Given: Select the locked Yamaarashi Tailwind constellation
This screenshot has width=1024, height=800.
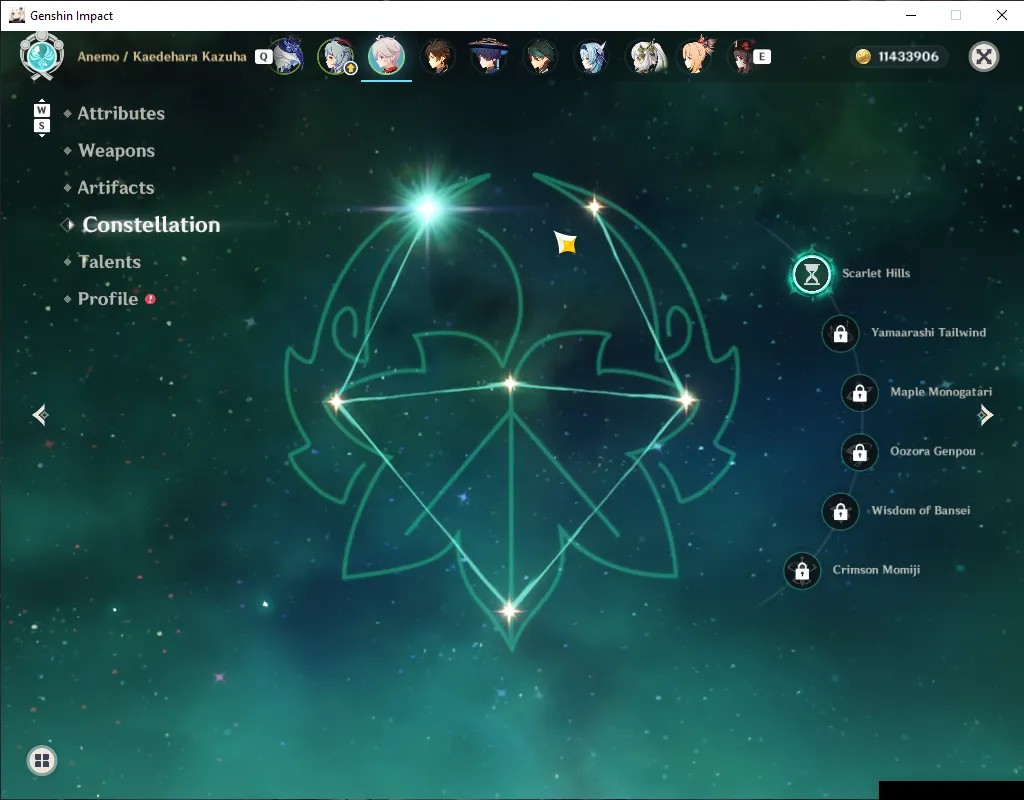Looking at the screenshot, I should pos(840,334).
